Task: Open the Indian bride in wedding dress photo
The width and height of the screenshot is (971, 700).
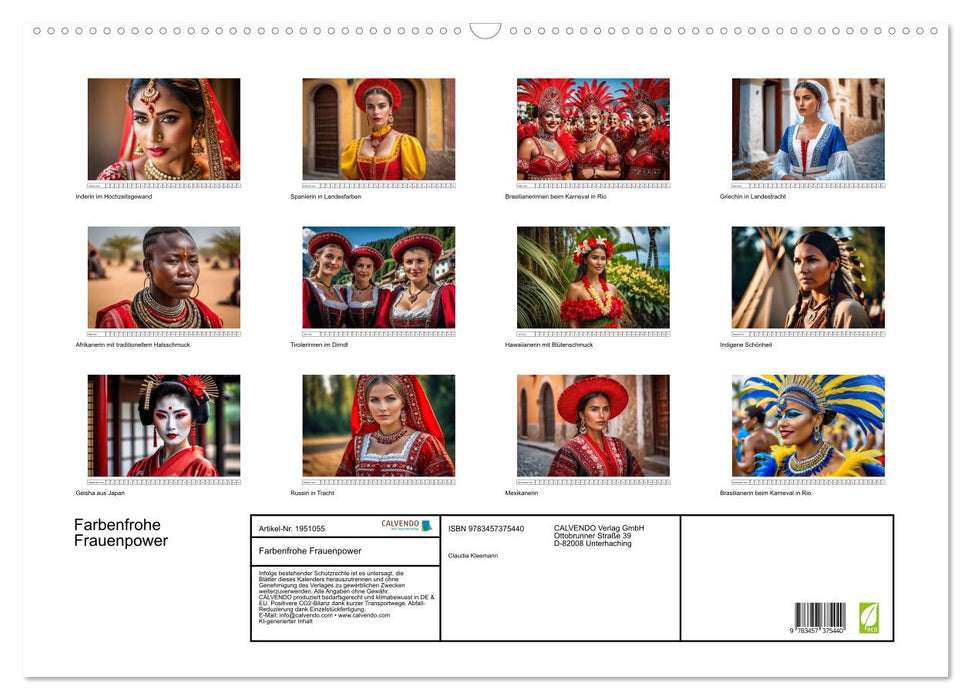Action: point(164,129)
